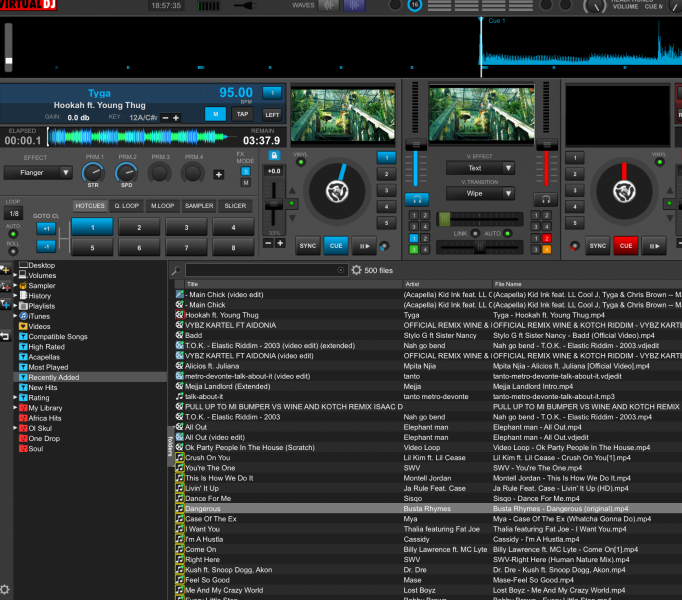Image resolution: width=682 pixels, height=600 pixels.
Task: Click the add filter folder sidebar icon
Action: pos(5,305)
